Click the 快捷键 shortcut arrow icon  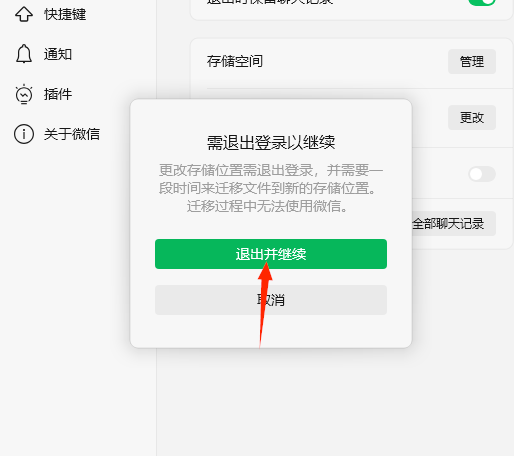coord(24,14)
